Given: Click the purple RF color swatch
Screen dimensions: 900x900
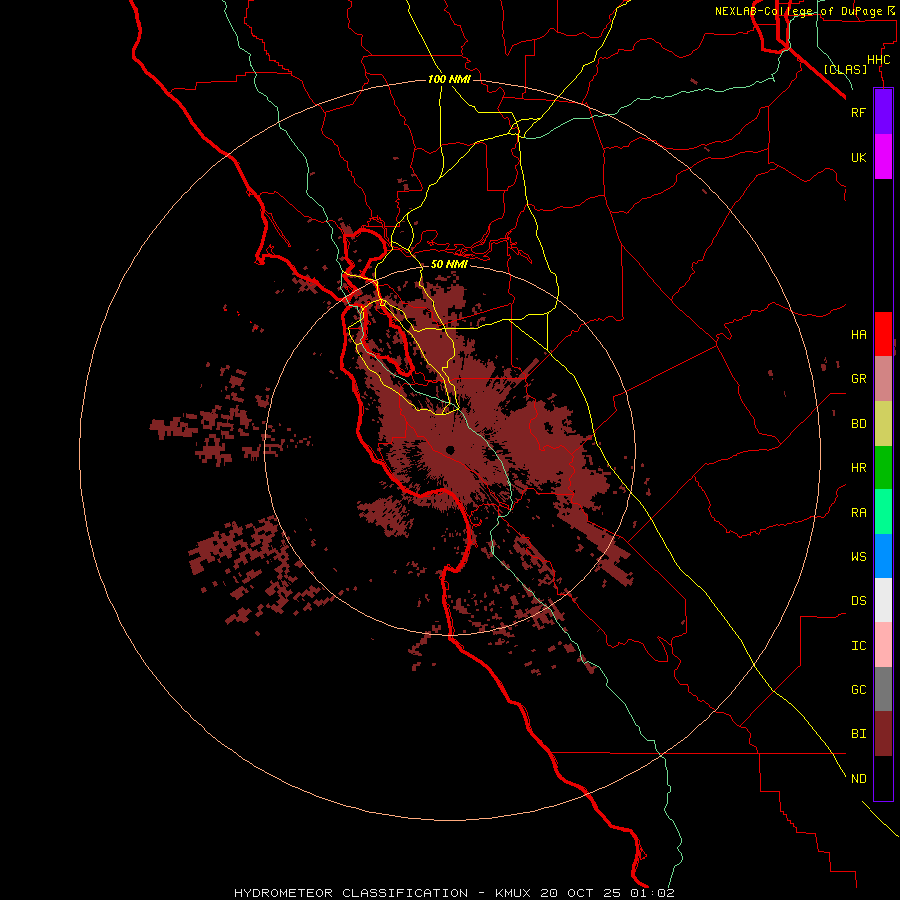Looking at the screenshot, I should click(x=883, y=112).
